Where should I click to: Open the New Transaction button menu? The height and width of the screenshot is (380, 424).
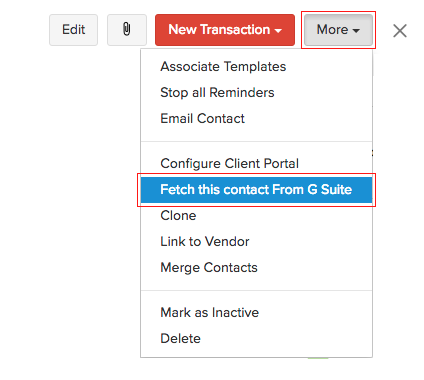(225, 30)
